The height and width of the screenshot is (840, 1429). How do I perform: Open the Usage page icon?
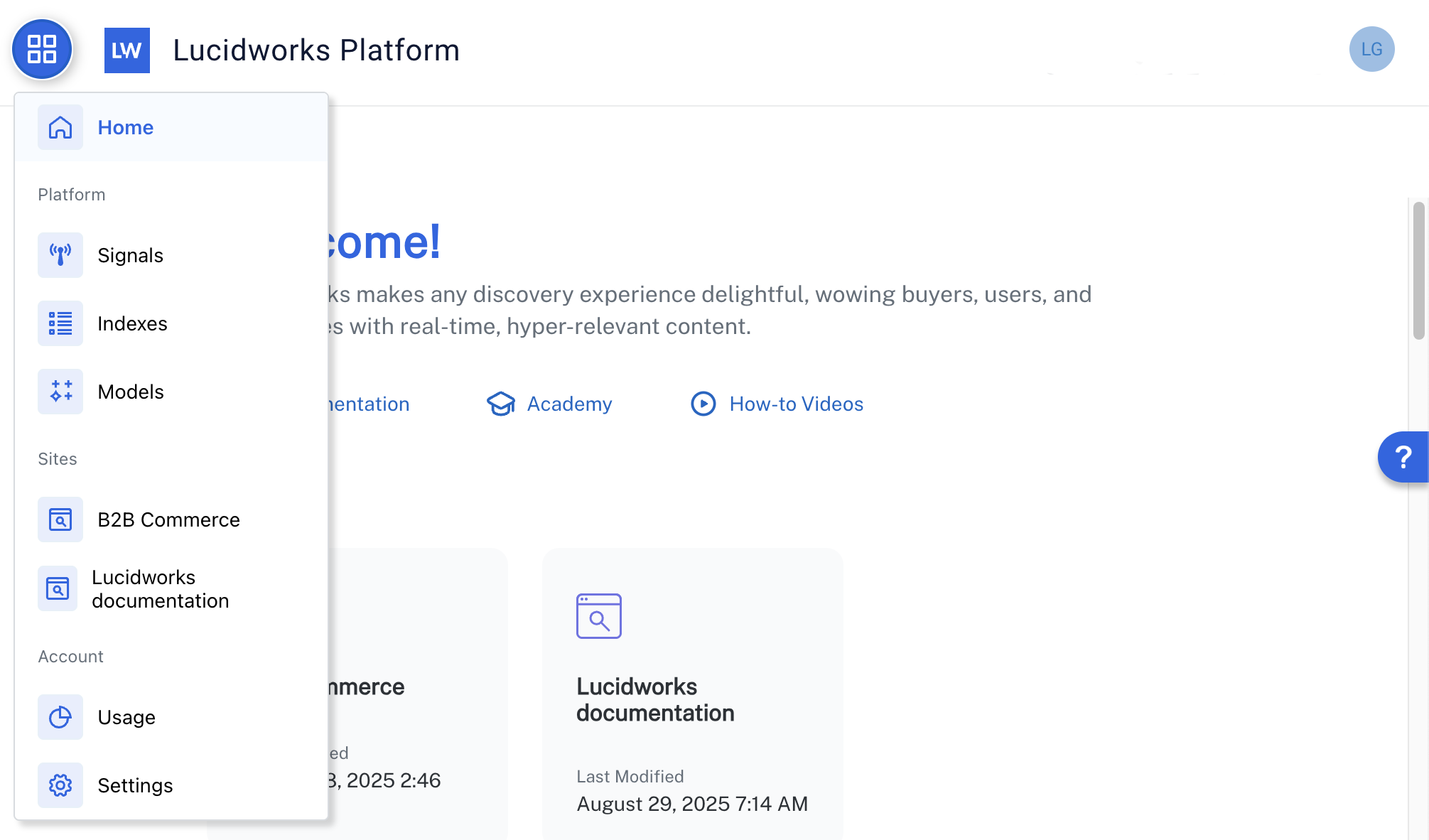point(60,717)
